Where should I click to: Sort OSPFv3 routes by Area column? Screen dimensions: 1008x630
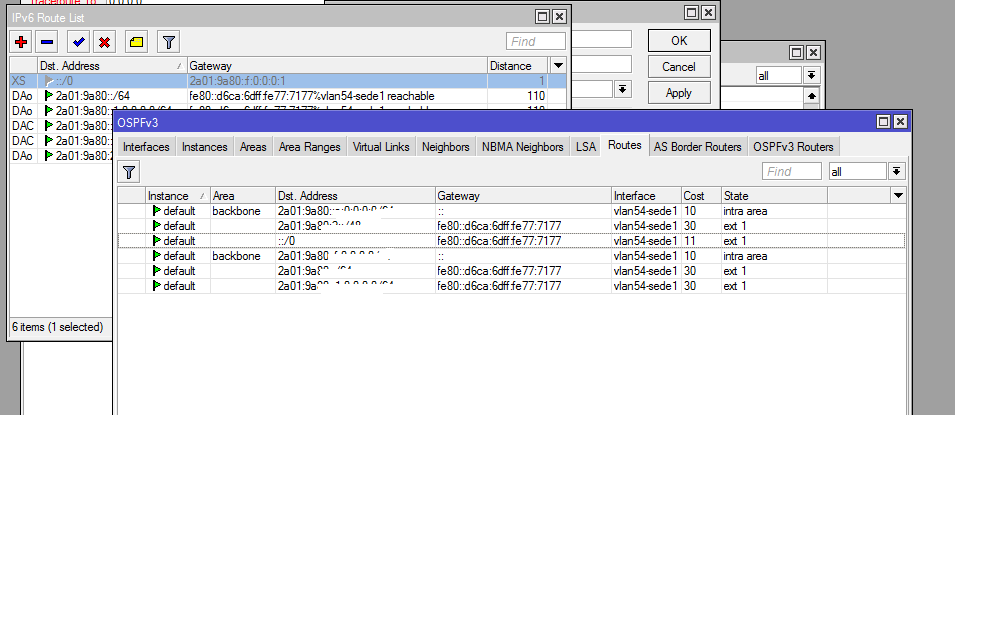(x=243, y=195)
